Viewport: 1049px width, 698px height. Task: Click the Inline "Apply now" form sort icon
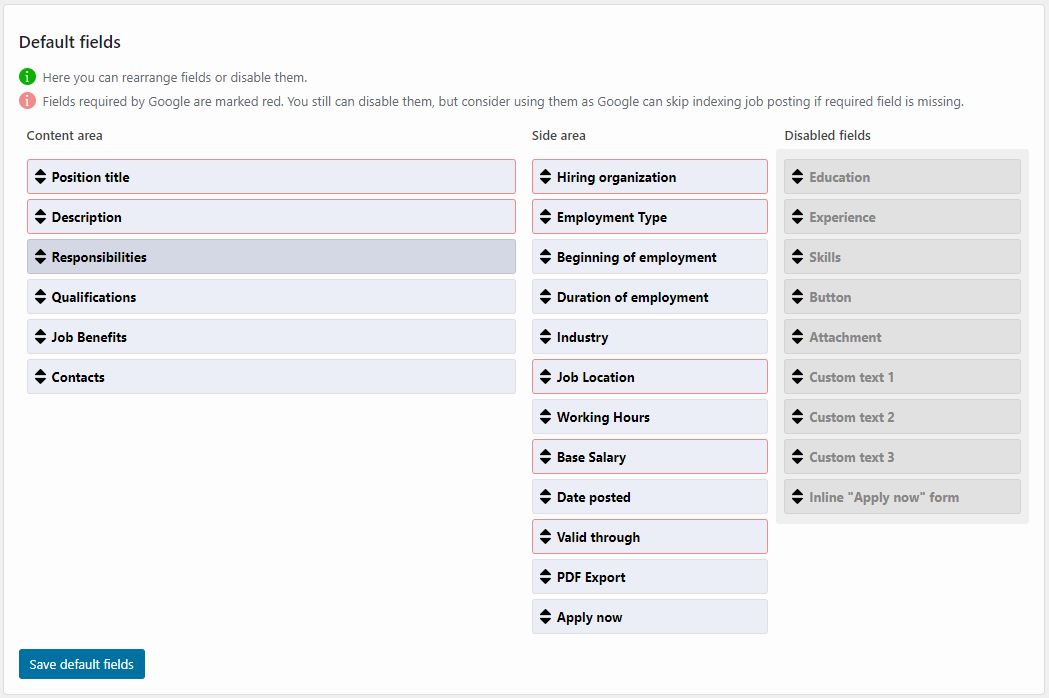click(797, 497)
